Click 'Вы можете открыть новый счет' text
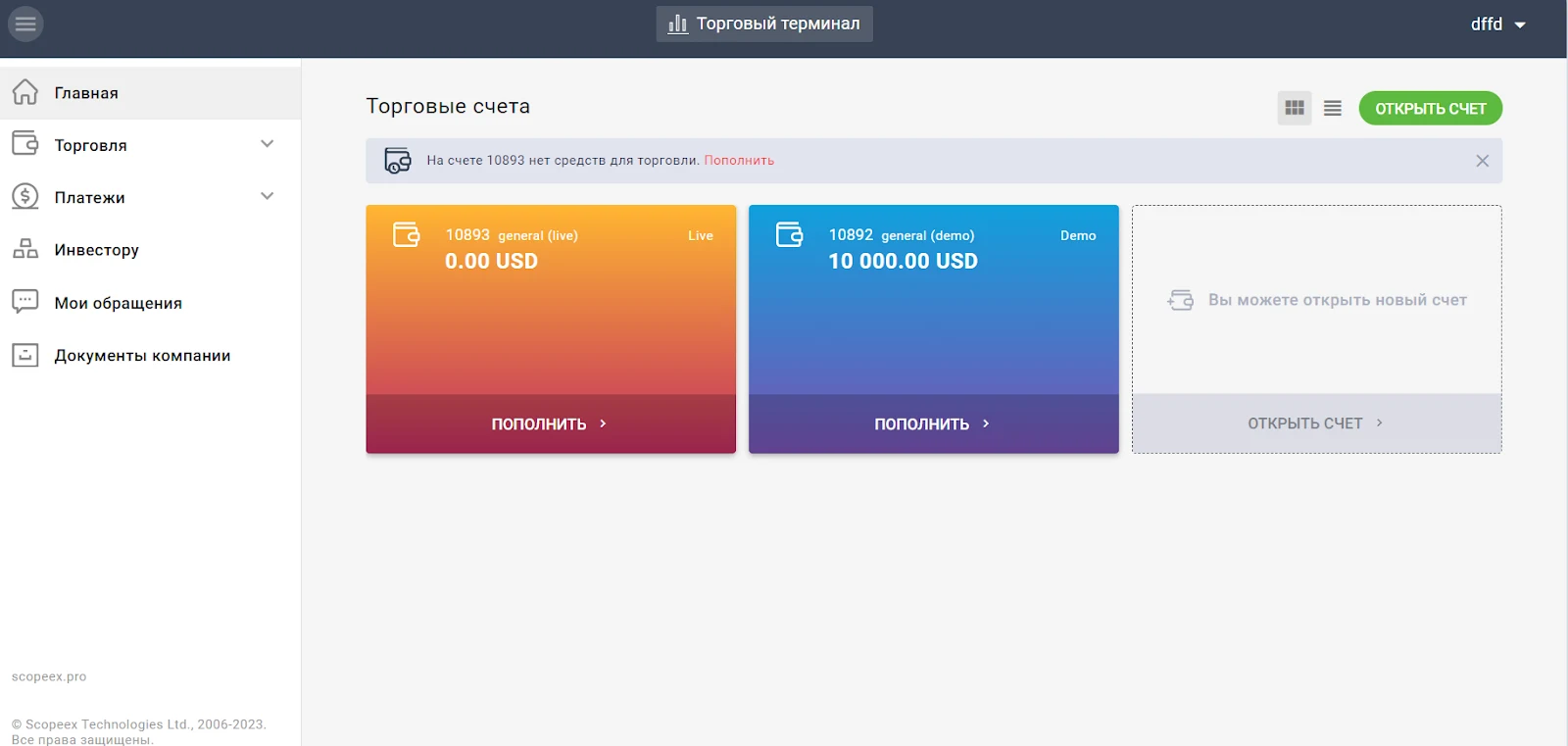Viewport: 1568px width, 746px height. click(1338, 300)
